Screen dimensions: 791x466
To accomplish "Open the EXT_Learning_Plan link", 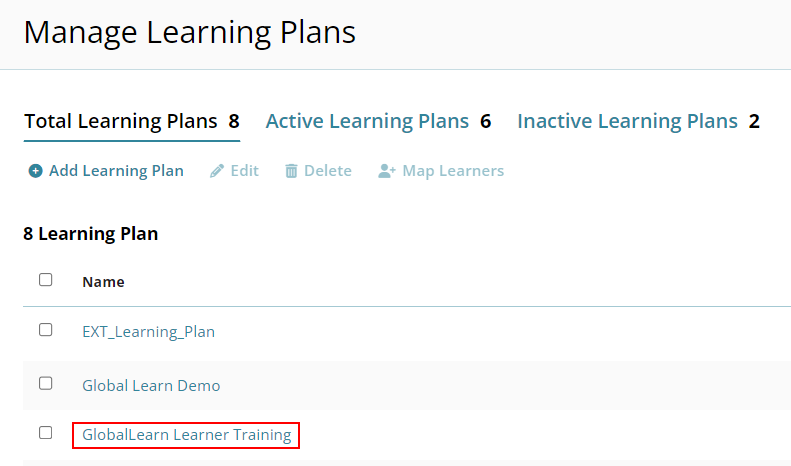I will pyautogui.click(x=148, y=332).
